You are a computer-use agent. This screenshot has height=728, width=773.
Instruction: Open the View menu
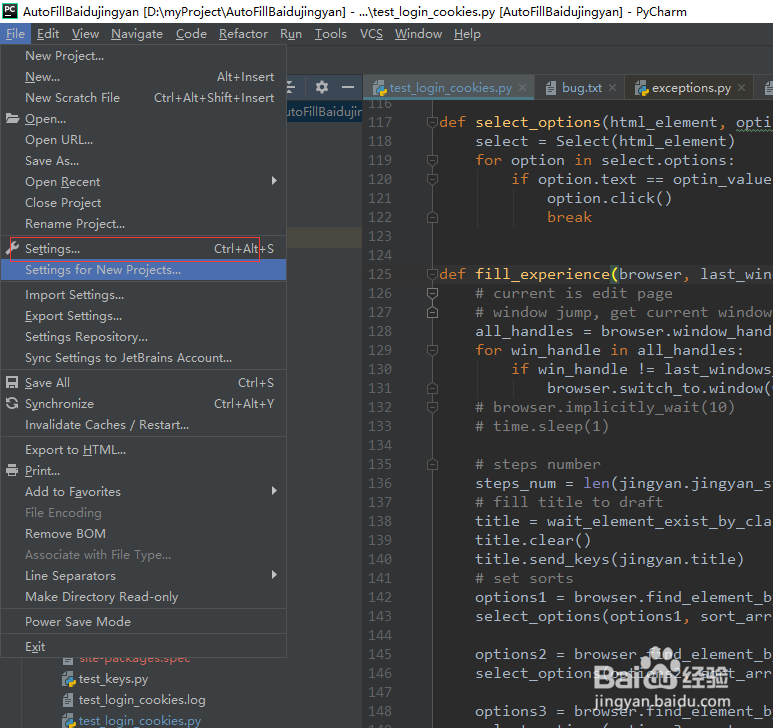coord(85,34)
